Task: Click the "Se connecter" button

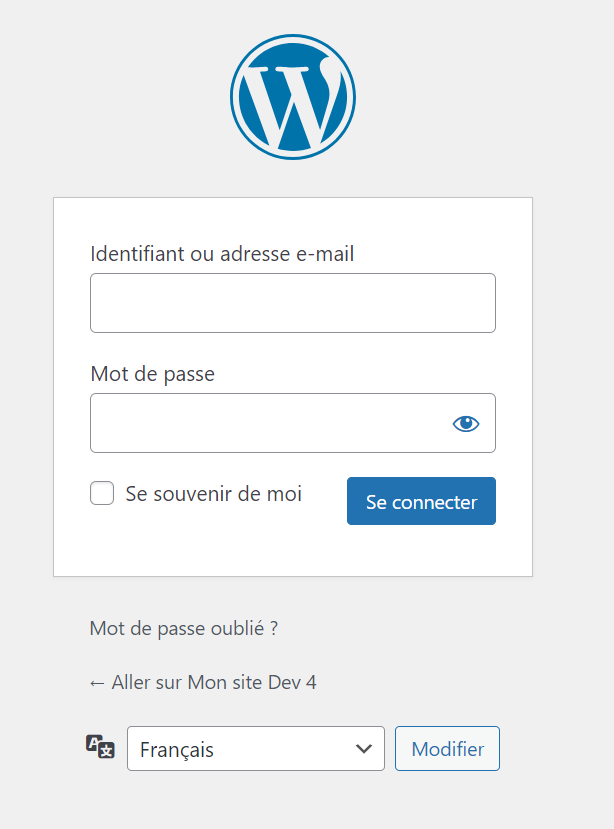Action: click(421, 501)
